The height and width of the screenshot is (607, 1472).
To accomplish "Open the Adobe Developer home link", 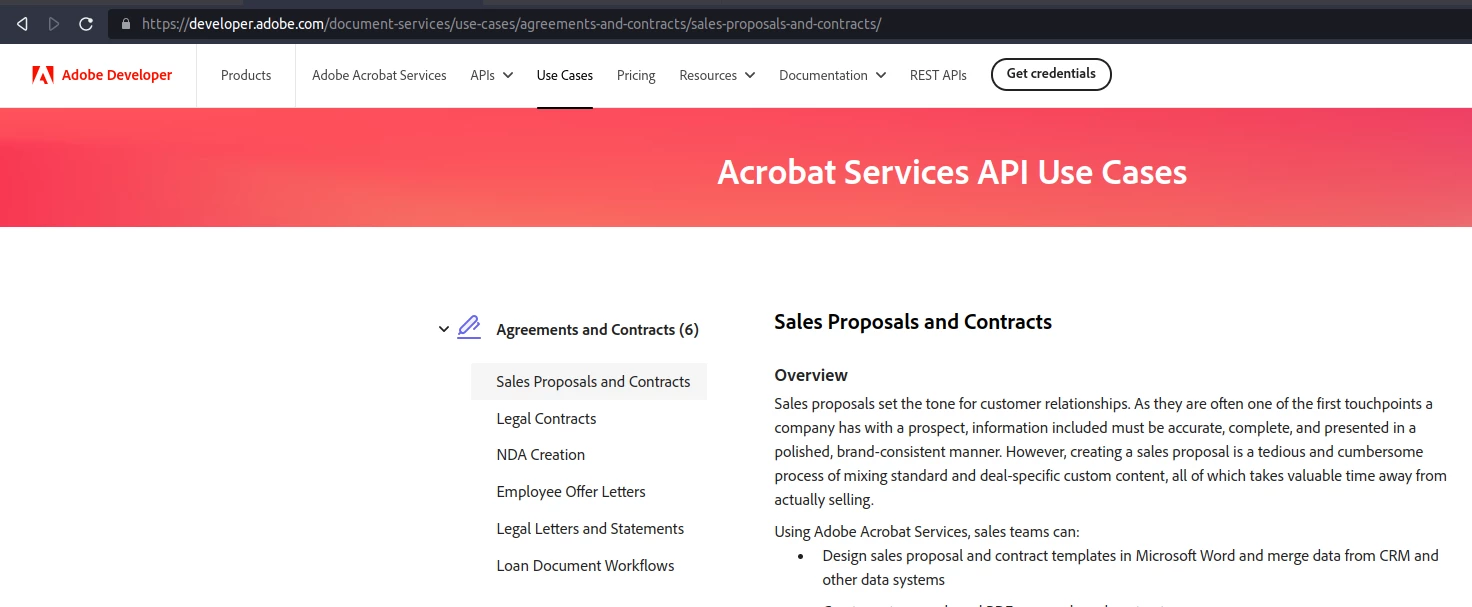I will [x=102, y=75].
